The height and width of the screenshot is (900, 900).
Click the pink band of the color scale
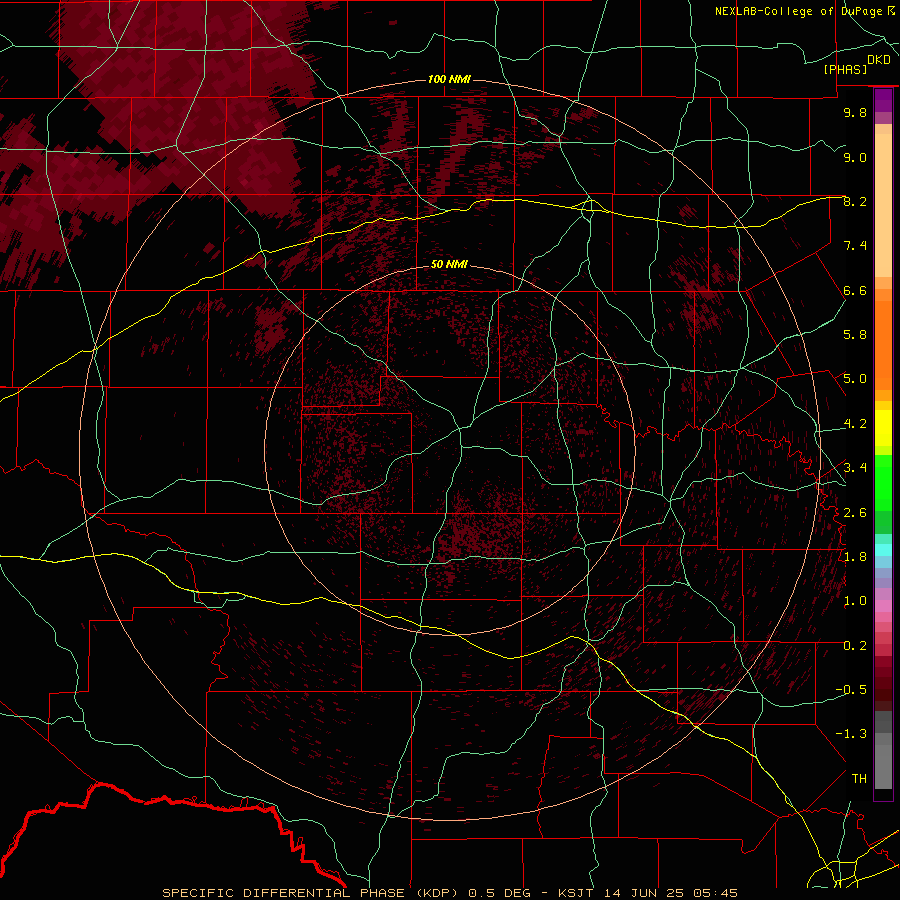tap(883, 606)
